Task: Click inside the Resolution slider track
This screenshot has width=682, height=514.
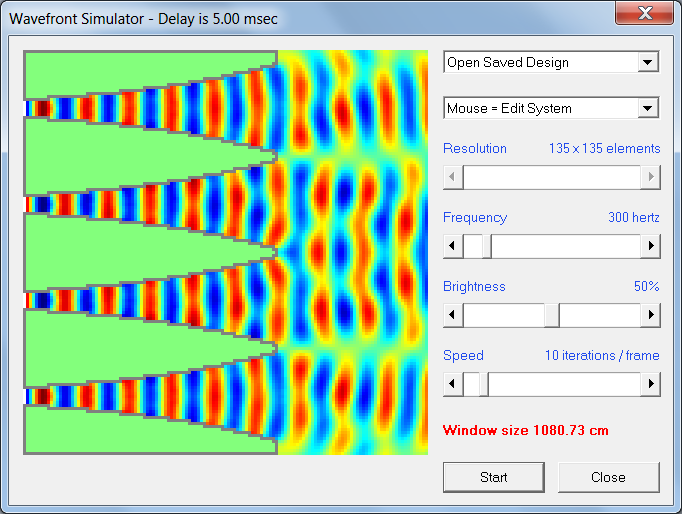Action: coord(552,177)
